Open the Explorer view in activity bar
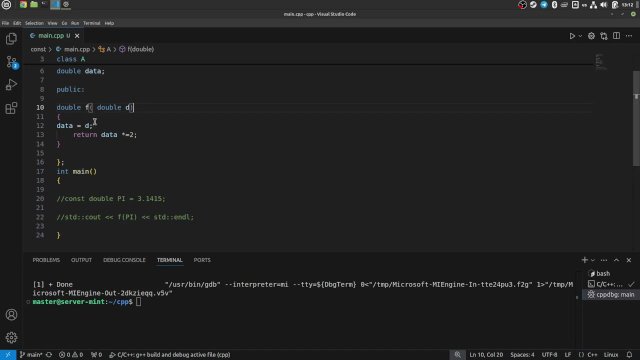Image resolution: width=640 pixels, height=360 pixels. pyautogui.click(x=11, y=39)
